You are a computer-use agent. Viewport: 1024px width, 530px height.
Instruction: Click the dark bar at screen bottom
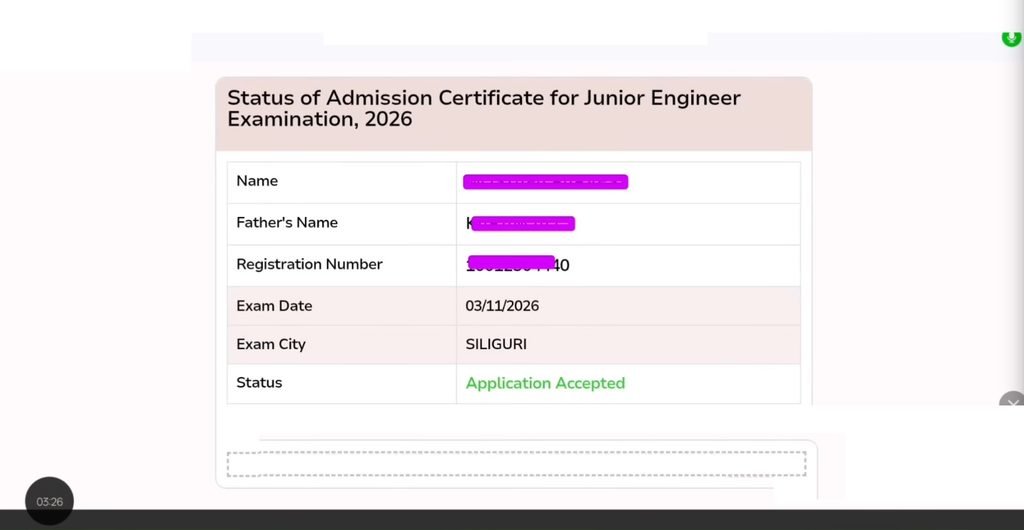click(512, 520)
